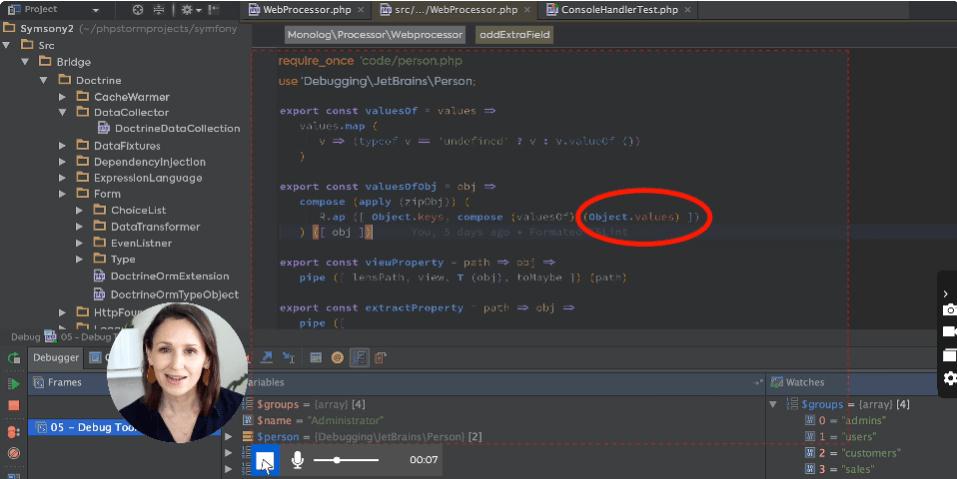This screenshot has width=957, height=479.
Task: Adjust the microphone volume slider
Action: [x=346, y=459]
